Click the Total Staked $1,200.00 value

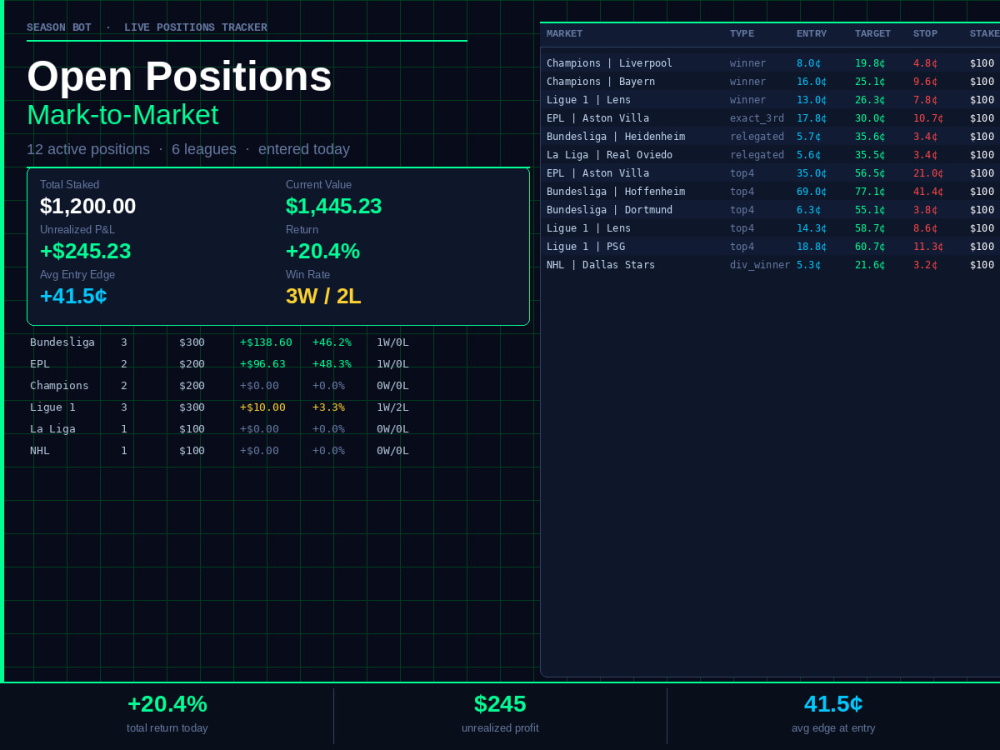(x=87, y=206)
